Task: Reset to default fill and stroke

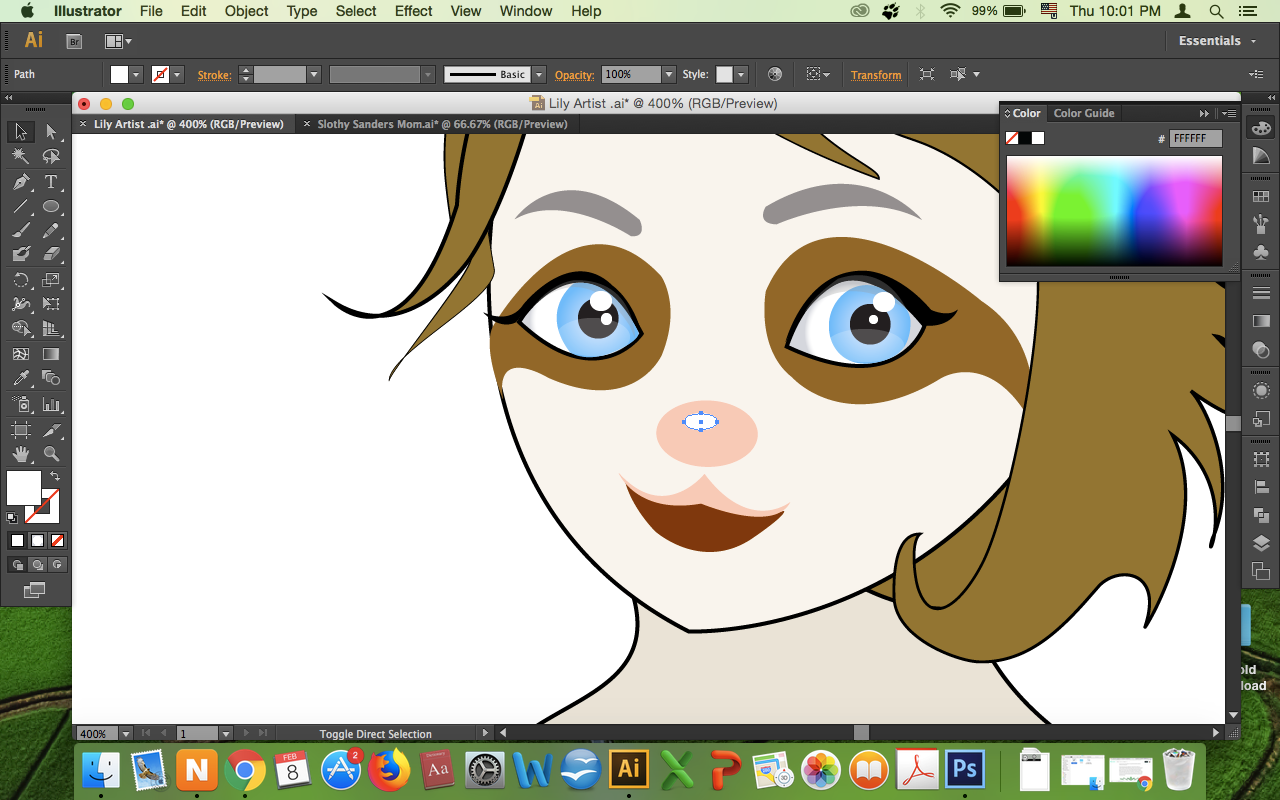Action: 12,518
